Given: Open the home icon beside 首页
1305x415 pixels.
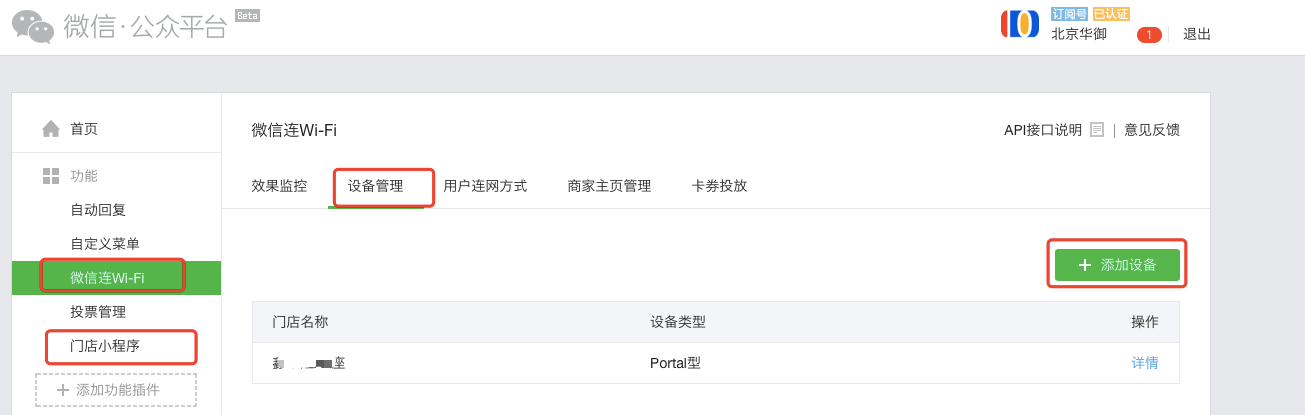Looking at the screenshot, I should [x=51, y=129].
